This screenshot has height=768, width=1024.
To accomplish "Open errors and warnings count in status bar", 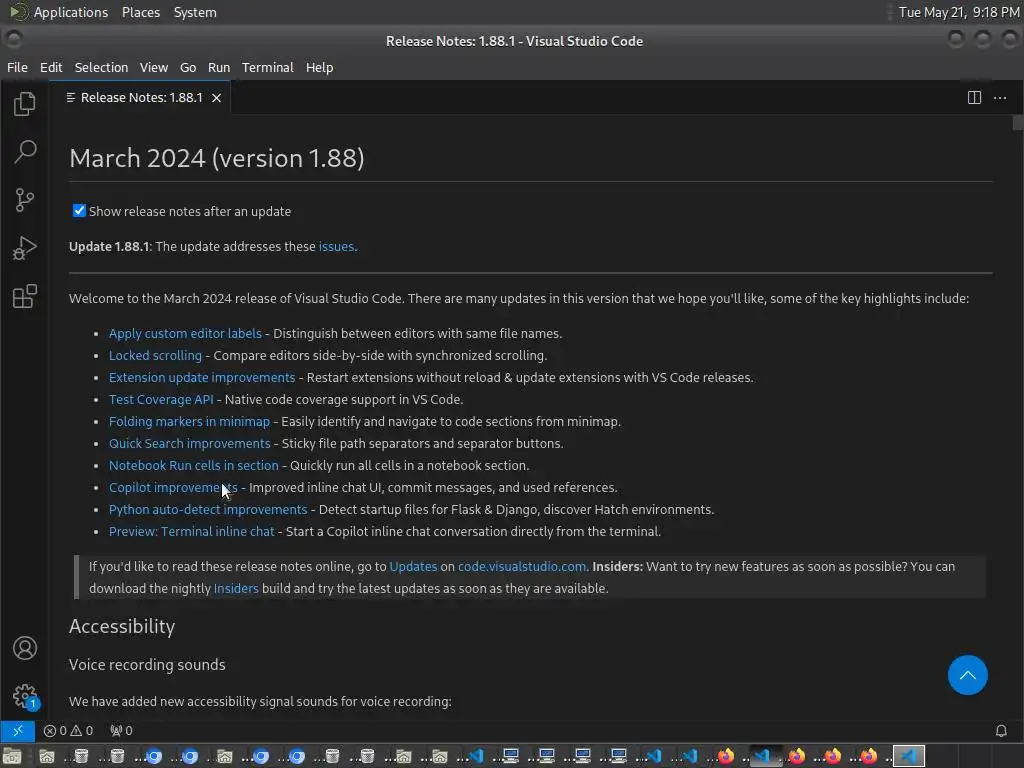I will (68, 730).
